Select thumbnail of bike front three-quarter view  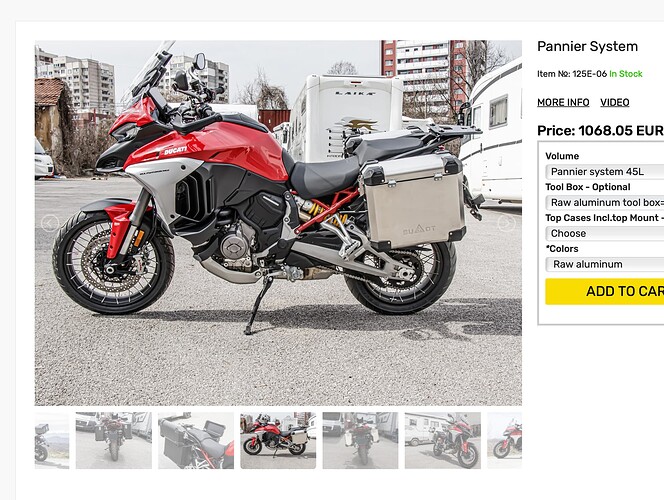coord(443,440)
